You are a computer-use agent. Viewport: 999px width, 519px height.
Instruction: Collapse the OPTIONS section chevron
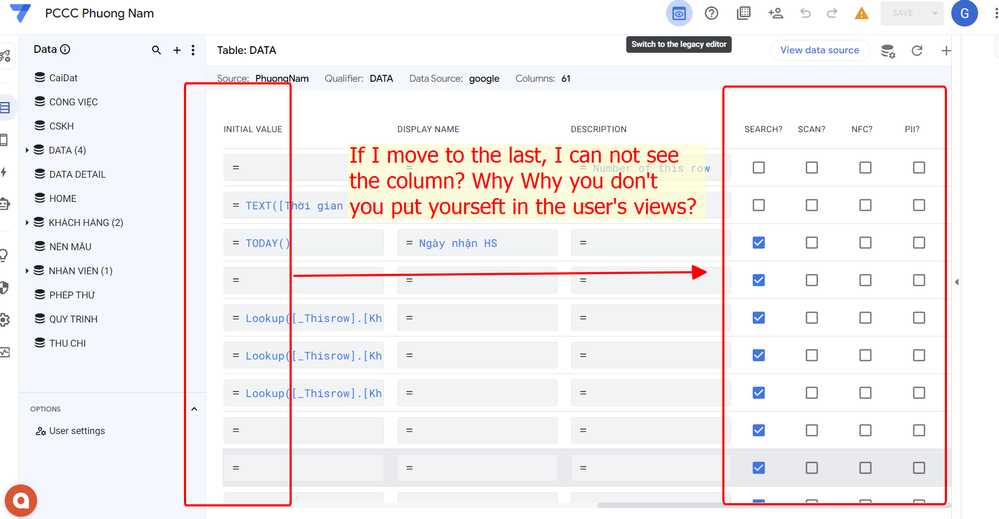[x=194, y=409]
